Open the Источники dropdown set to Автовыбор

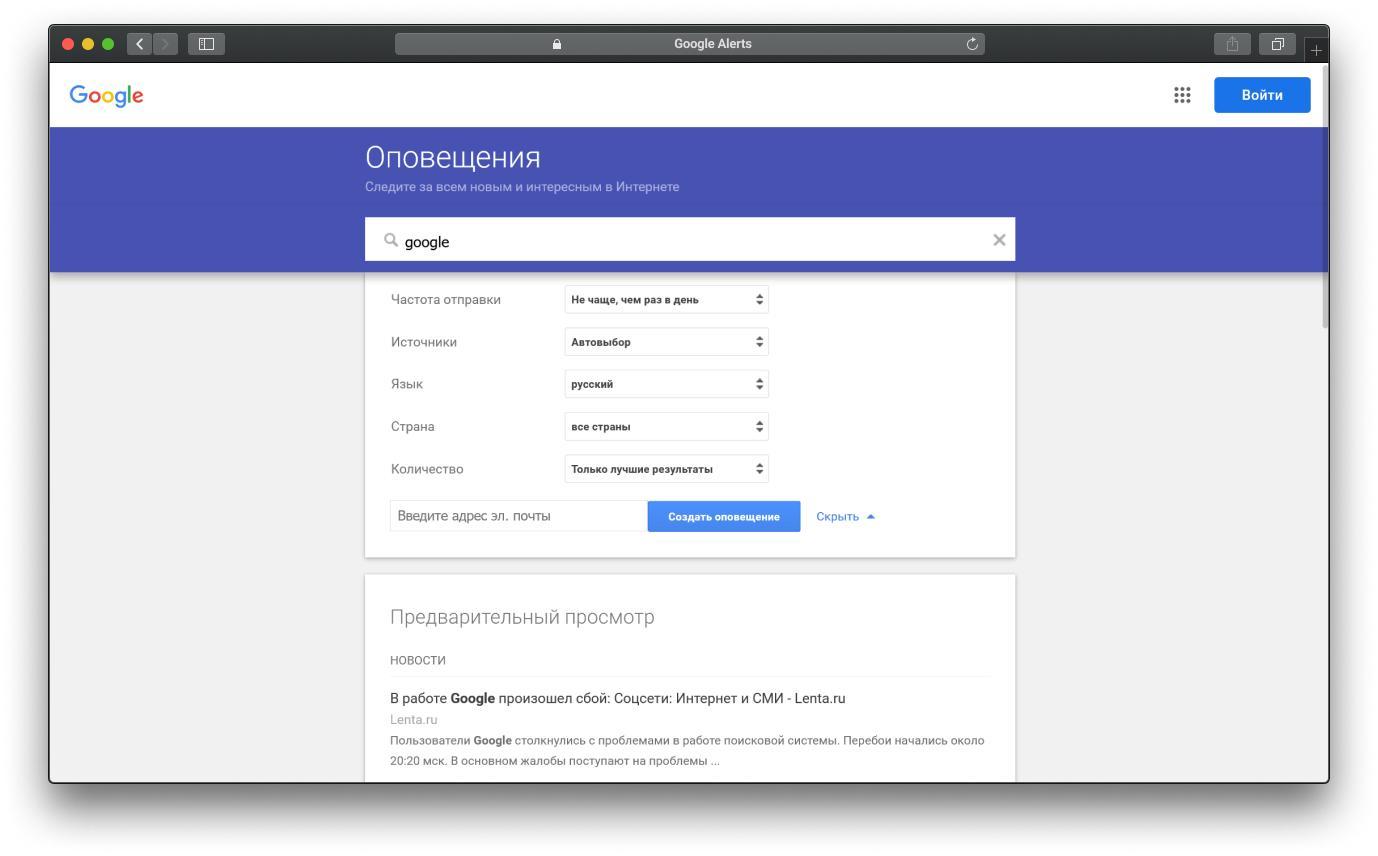tap(666, 342)
